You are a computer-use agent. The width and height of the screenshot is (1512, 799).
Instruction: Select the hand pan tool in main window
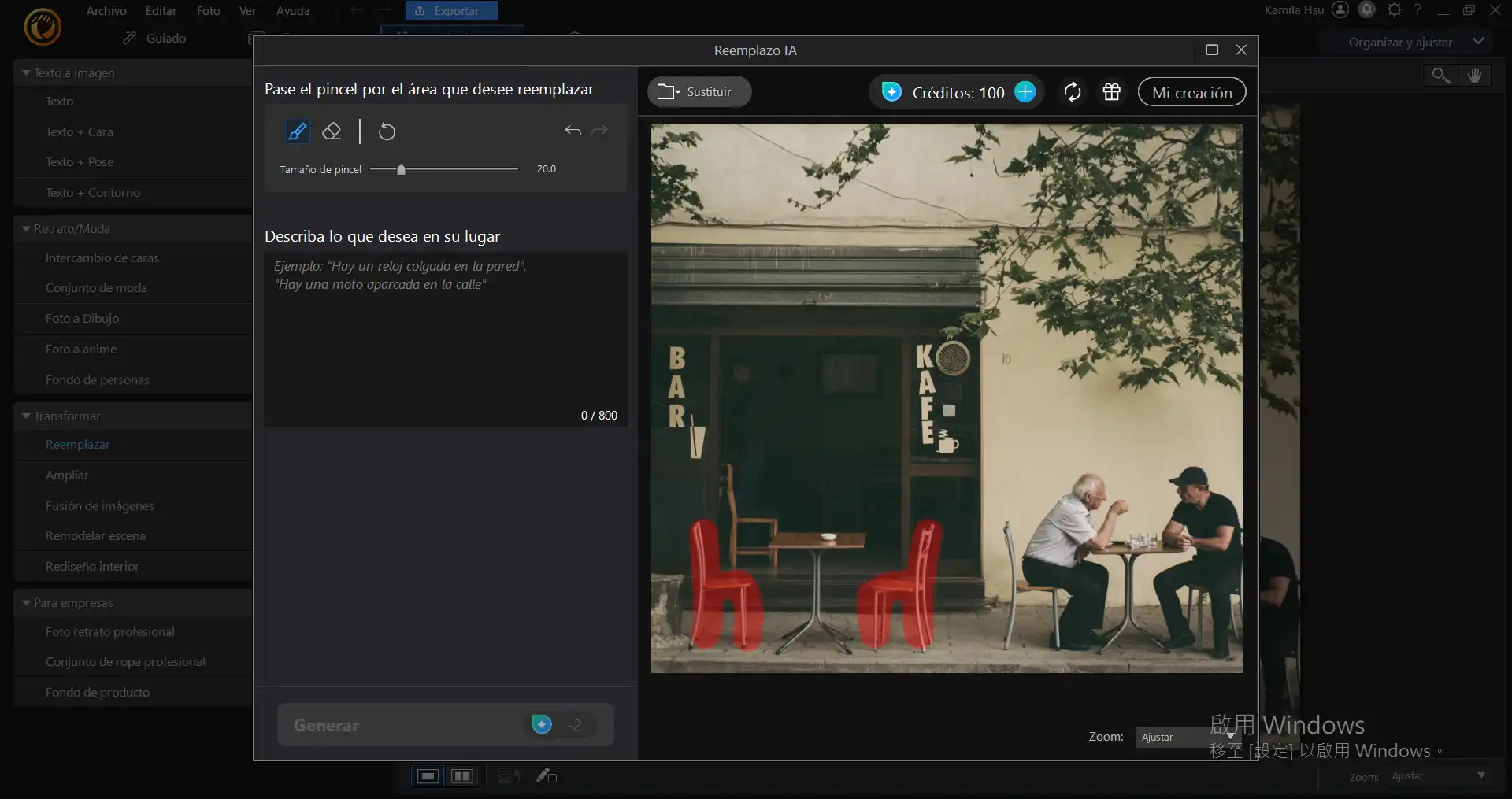1474,75
